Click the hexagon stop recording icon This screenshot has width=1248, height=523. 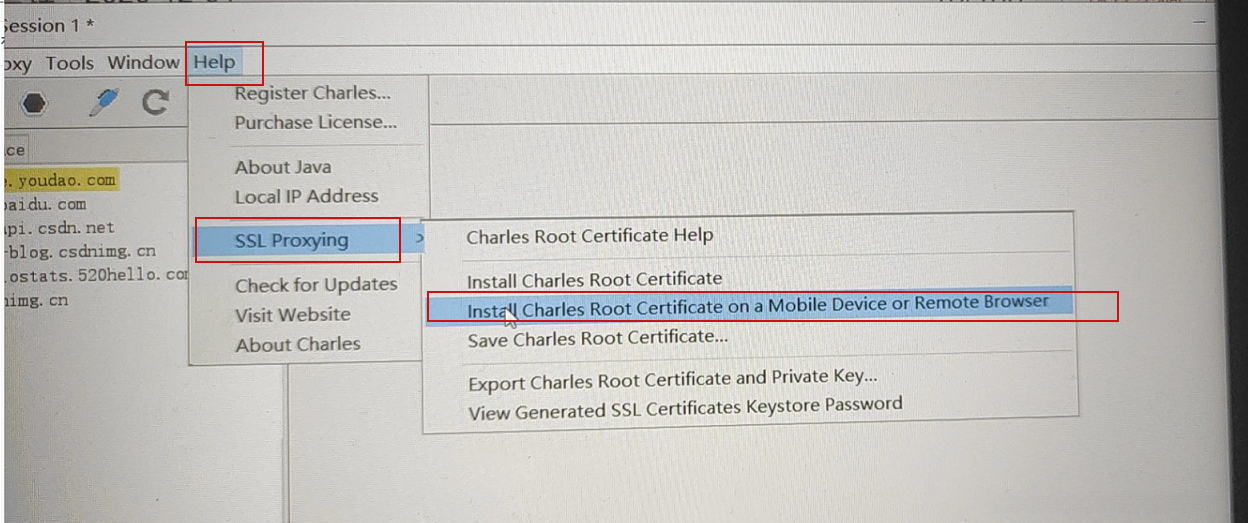(34, 103)
